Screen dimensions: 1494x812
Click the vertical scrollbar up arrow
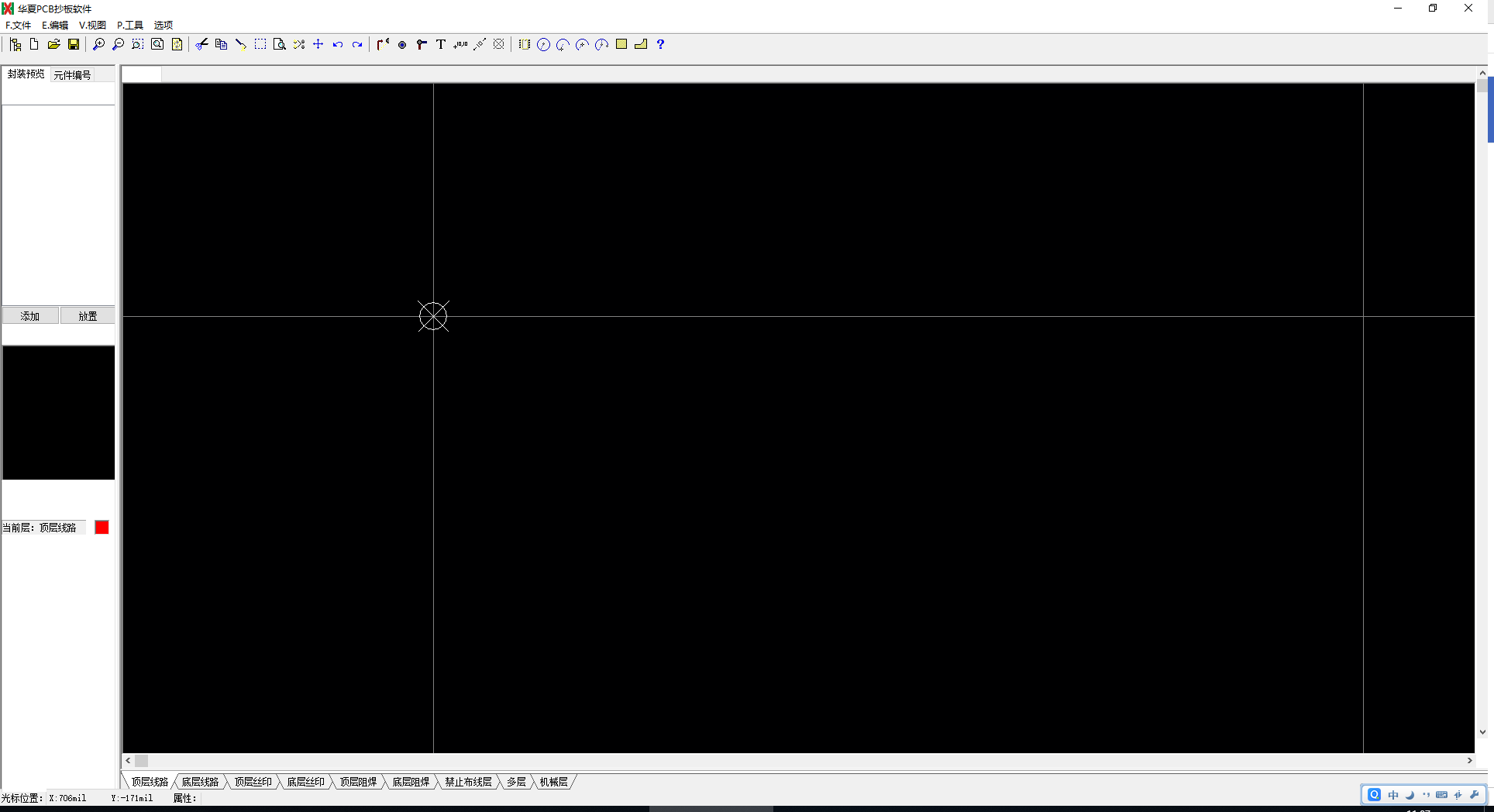[x=1482, y=74]
